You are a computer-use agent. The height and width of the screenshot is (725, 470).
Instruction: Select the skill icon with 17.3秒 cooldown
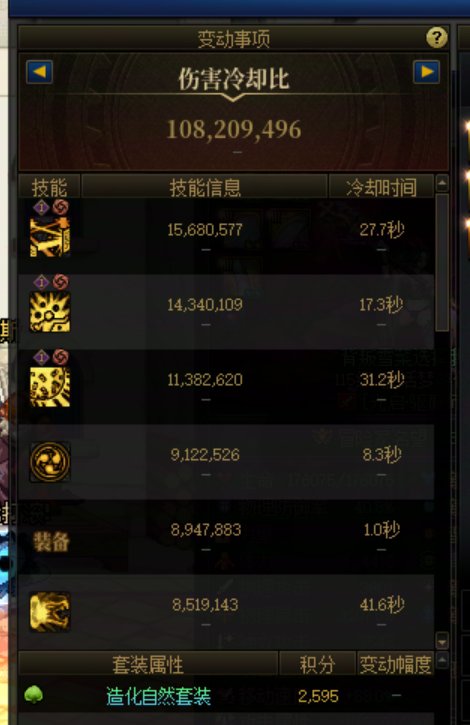(x=50, y=313)
